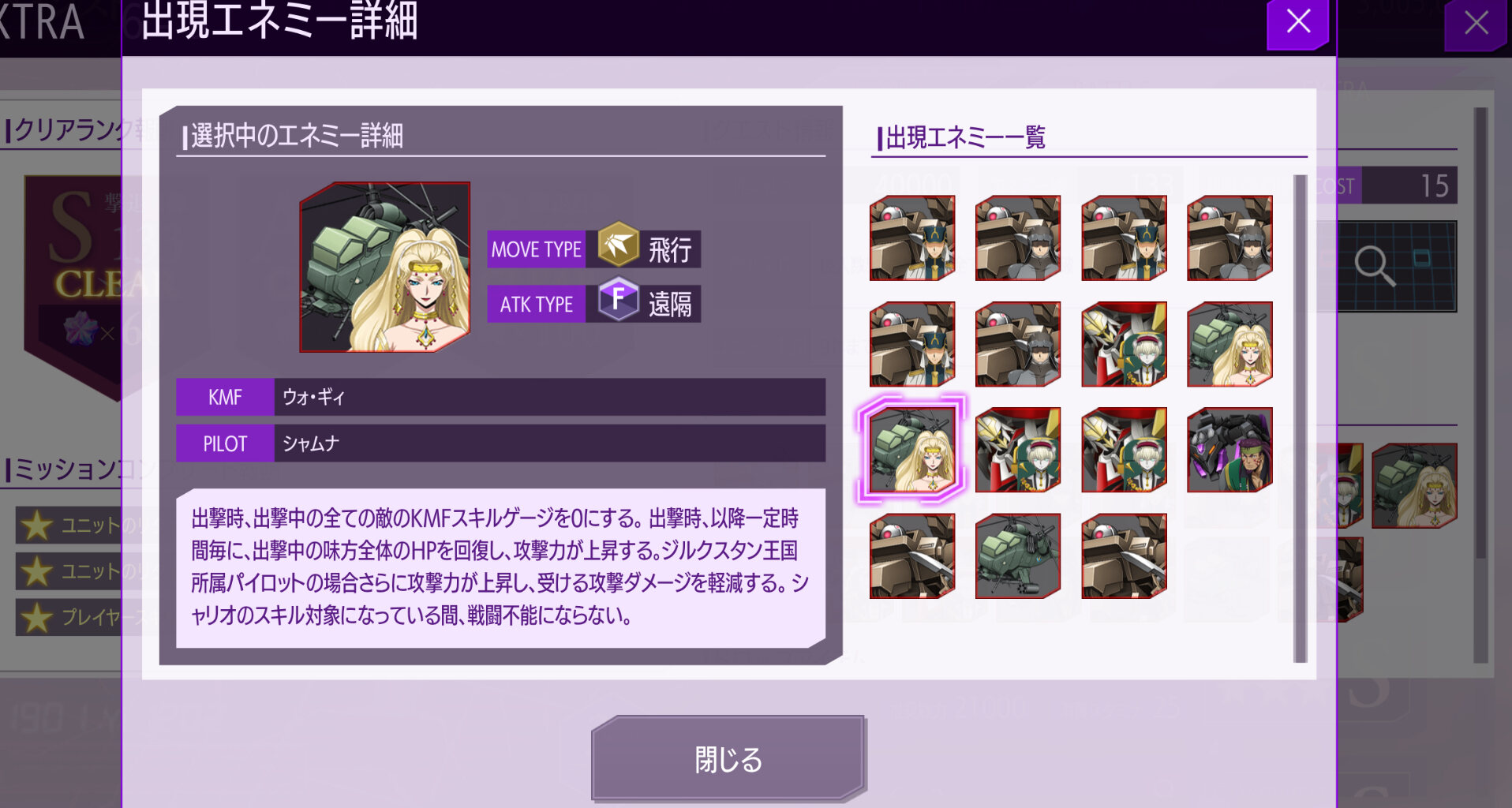Select the first enemy in the list
The height and width of the screenshot is (808, 1512).
[x=912, y=238]
